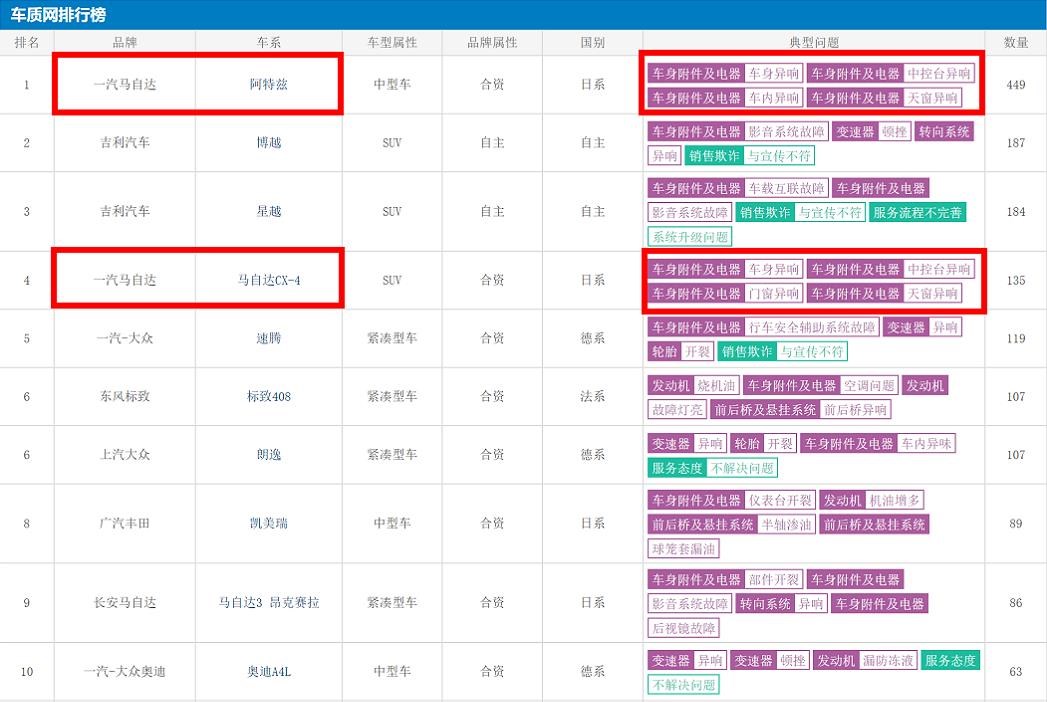Image resolution: width=1047 pixels, height=702 pixels.
Task: Click the 长安马自达 brand cell
Action: coord(125,602)
